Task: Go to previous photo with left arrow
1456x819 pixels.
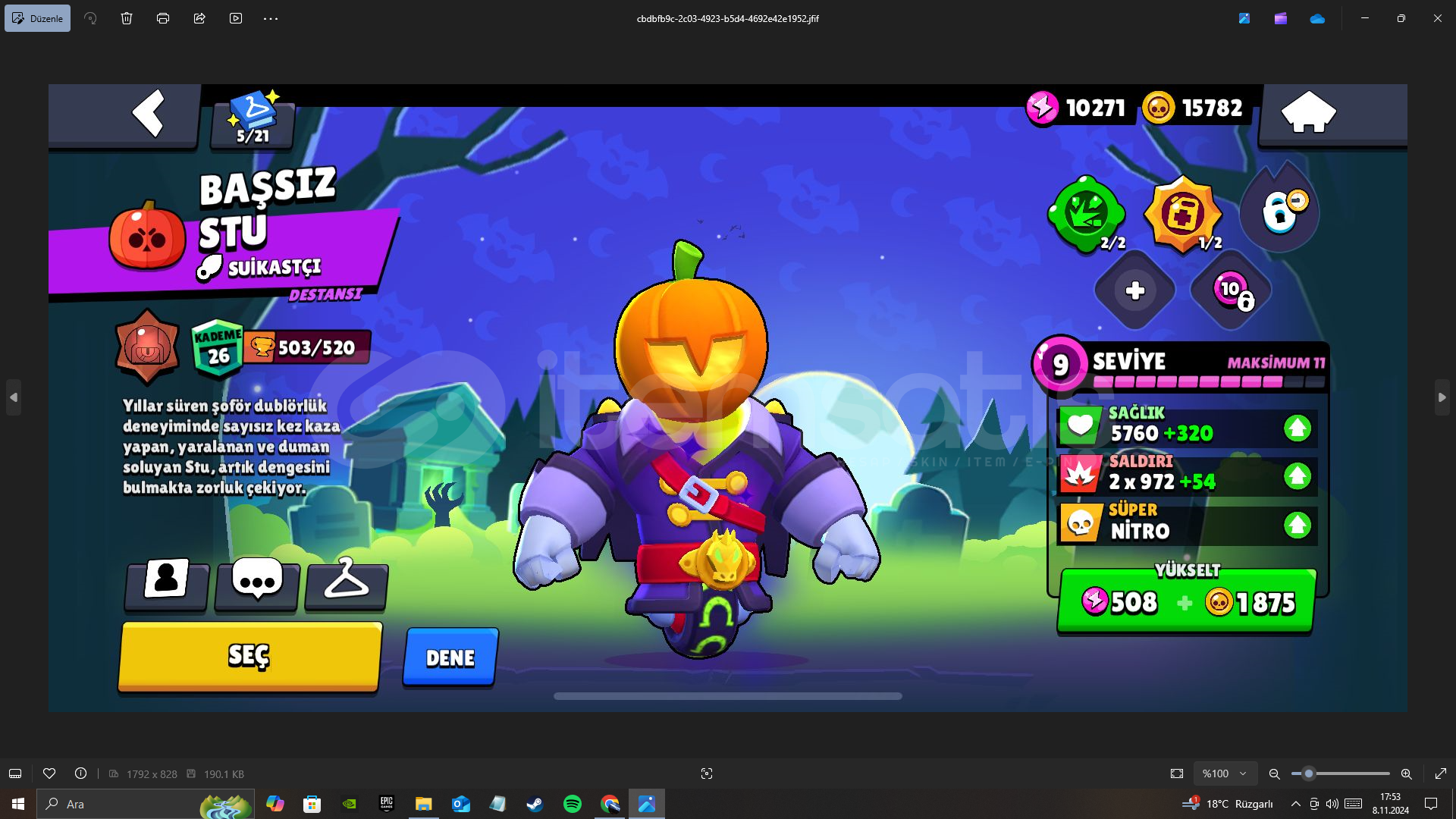Action: click(14, 397)
